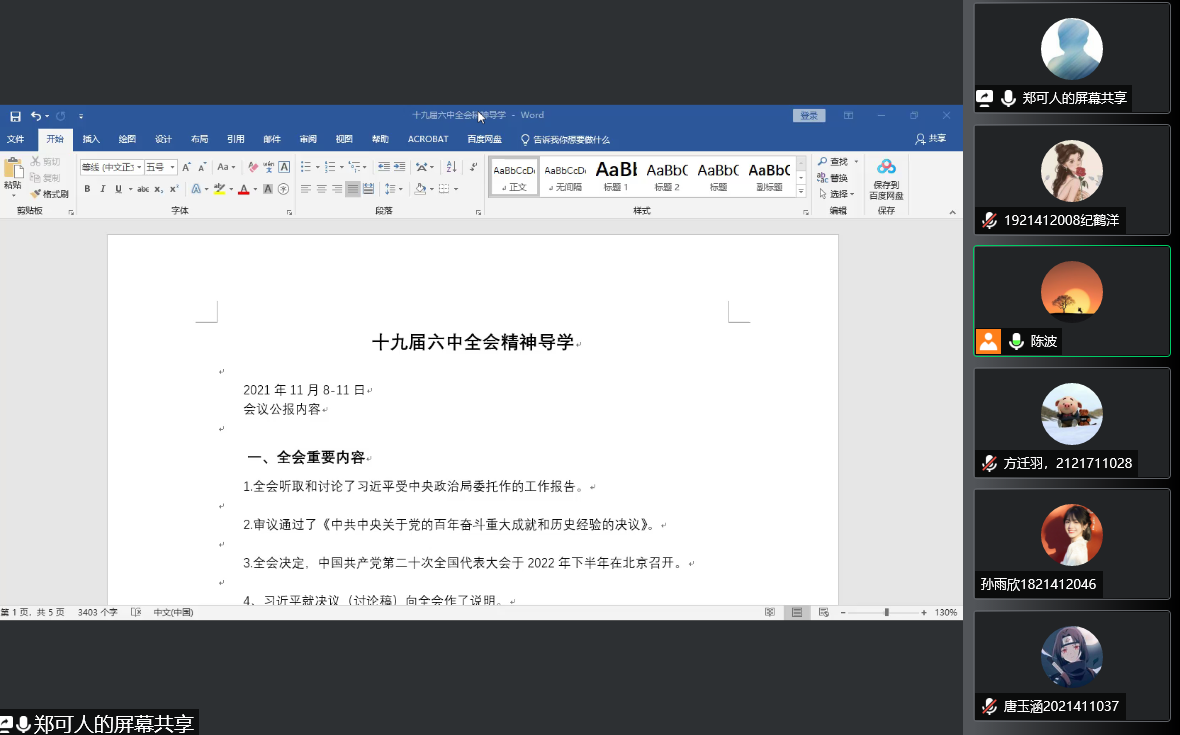The image size is (1180, 735).
Task: Click the Save icon in quick access toolbar
Action: click(15, 116)
